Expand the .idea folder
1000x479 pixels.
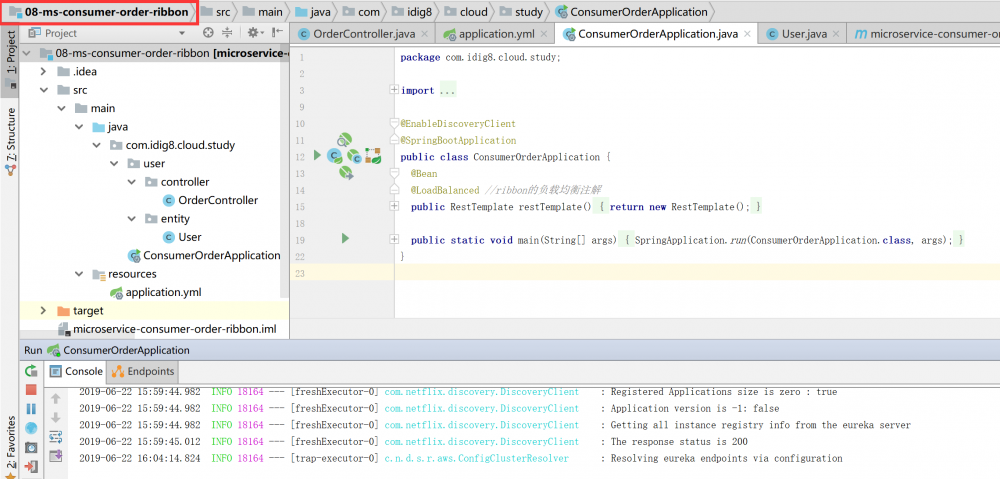43,71
